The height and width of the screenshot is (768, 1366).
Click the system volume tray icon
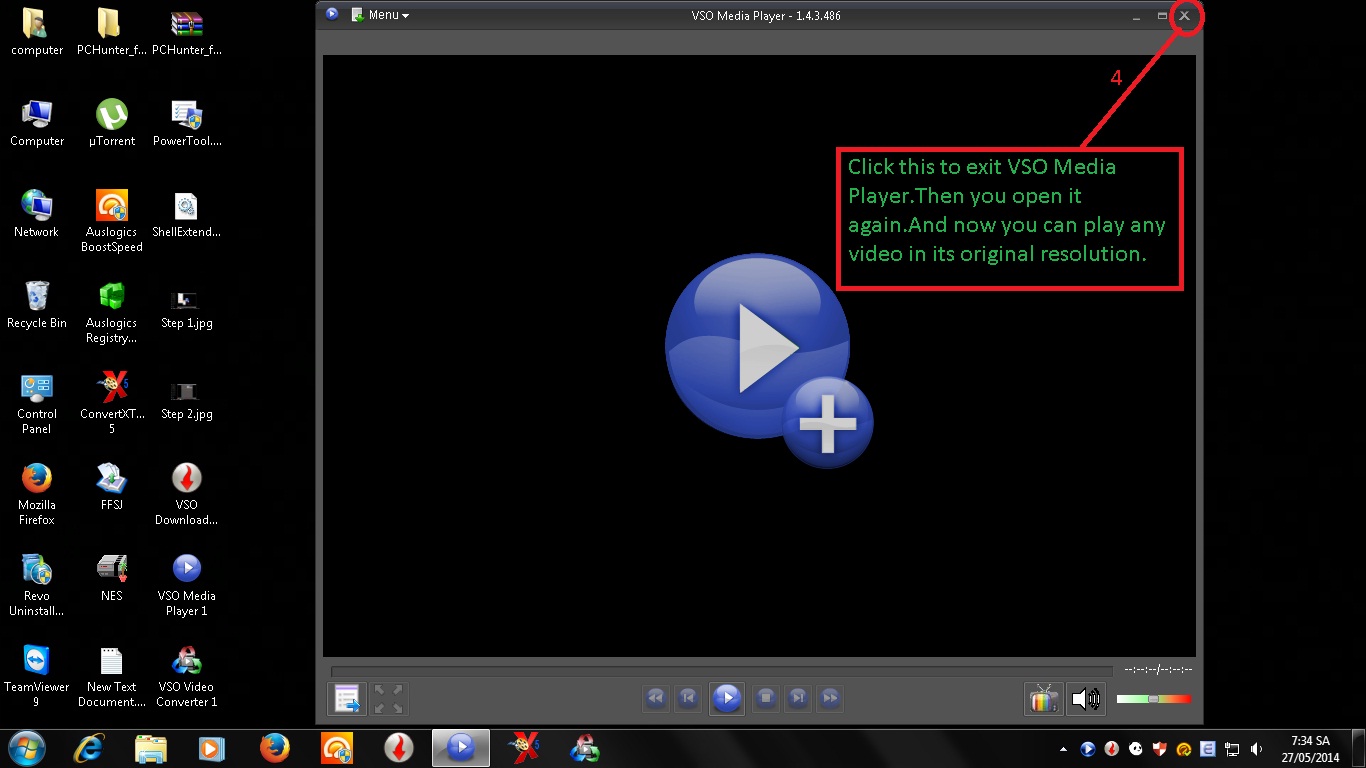(x=1256, y=749)
